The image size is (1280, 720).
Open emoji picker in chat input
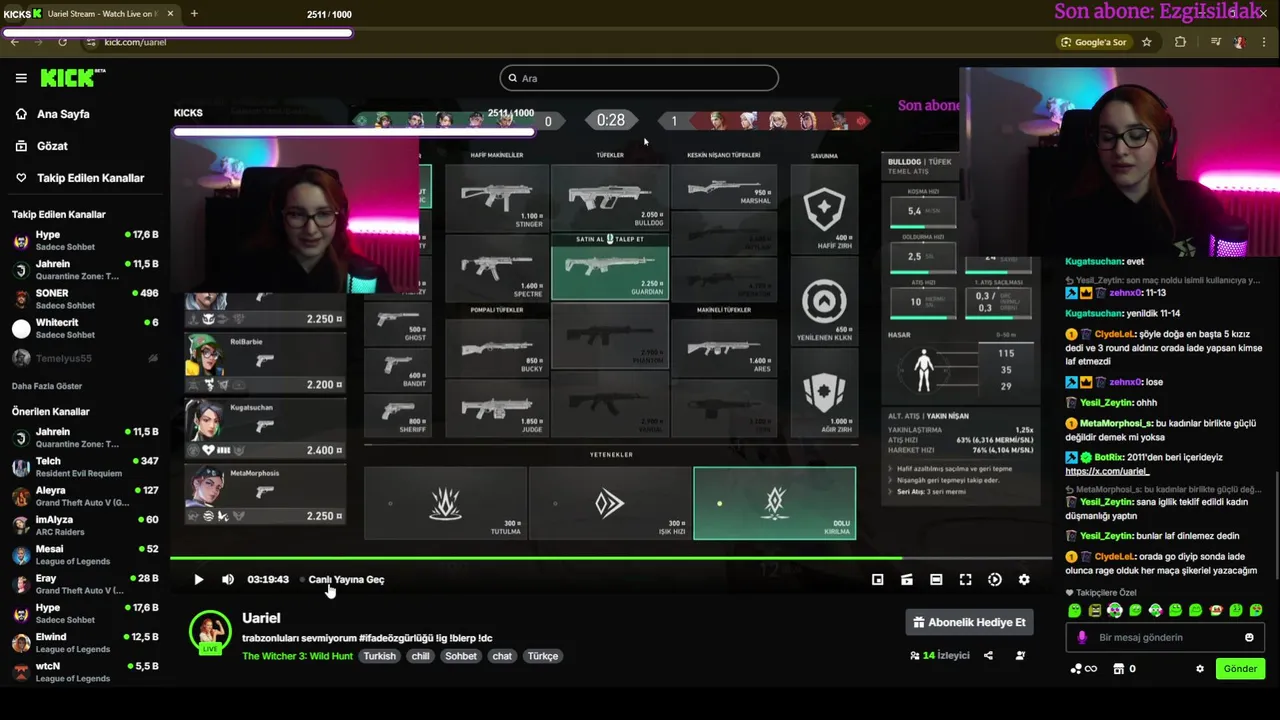[x=1249, y=637]
